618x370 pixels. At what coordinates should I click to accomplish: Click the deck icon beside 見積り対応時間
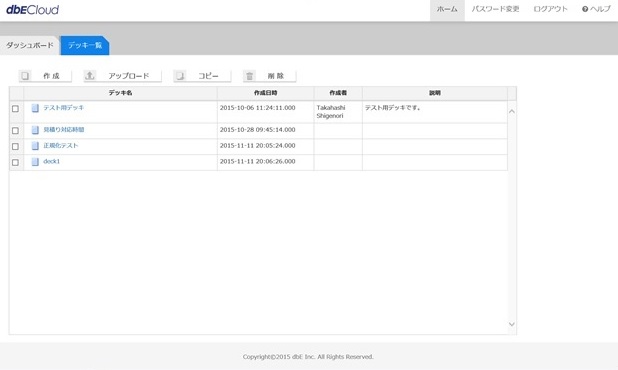(x=35, y=130)
